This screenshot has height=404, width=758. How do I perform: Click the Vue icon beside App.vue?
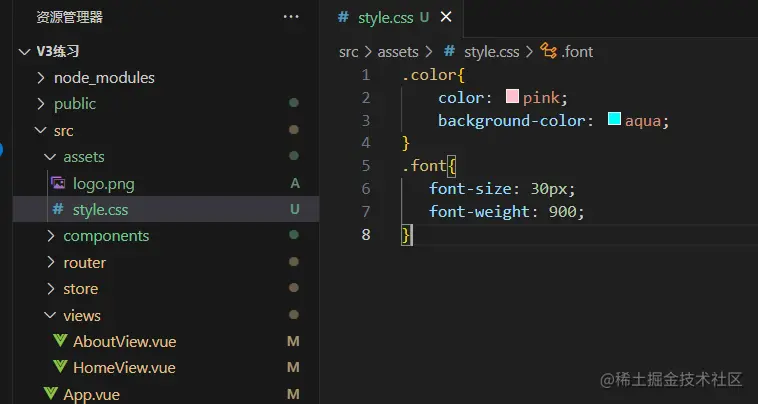click(50, 393)
